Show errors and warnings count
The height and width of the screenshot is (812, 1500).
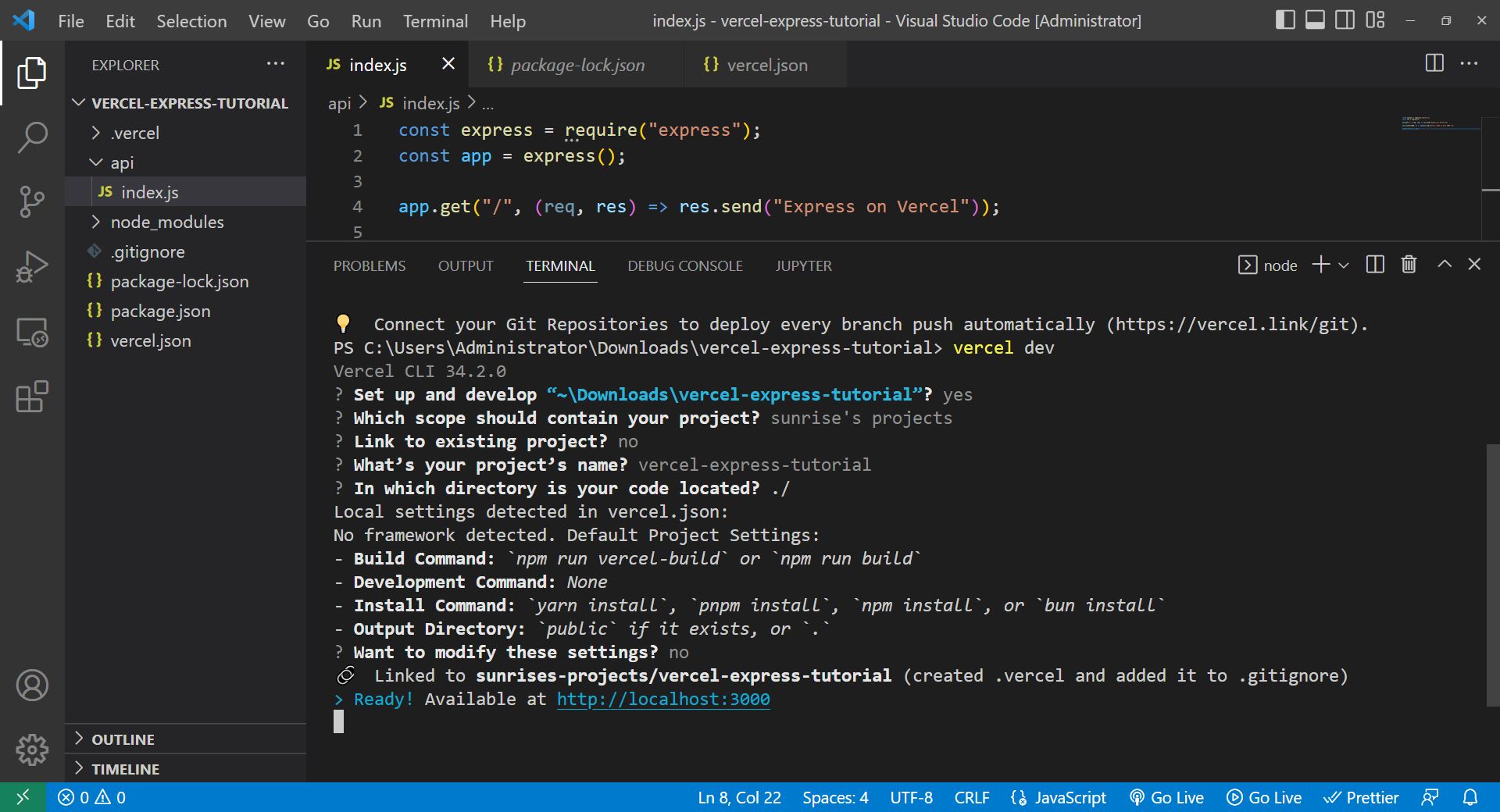91,797
